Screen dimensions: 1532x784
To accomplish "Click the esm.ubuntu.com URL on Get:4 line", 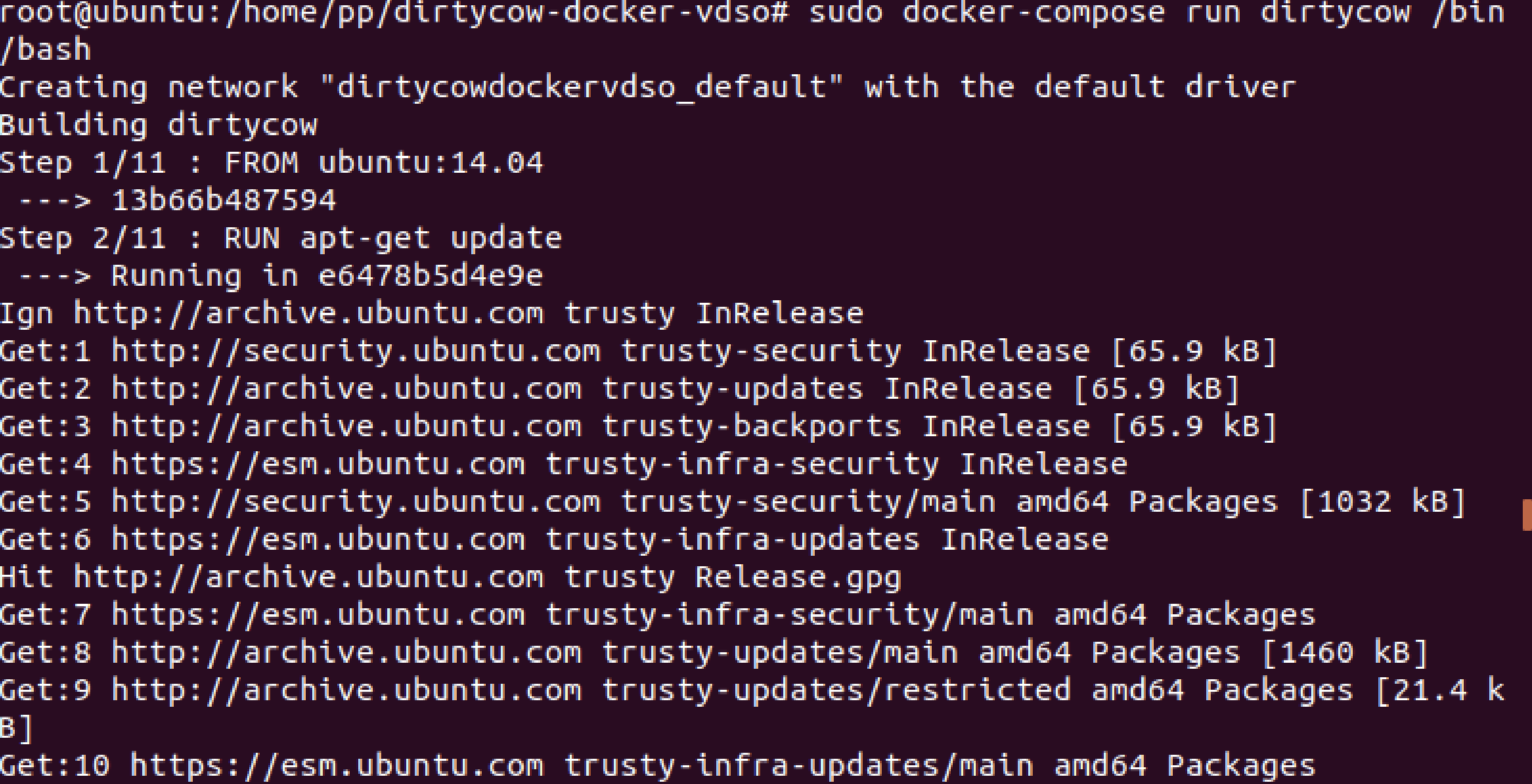I will tap(319, 465).
